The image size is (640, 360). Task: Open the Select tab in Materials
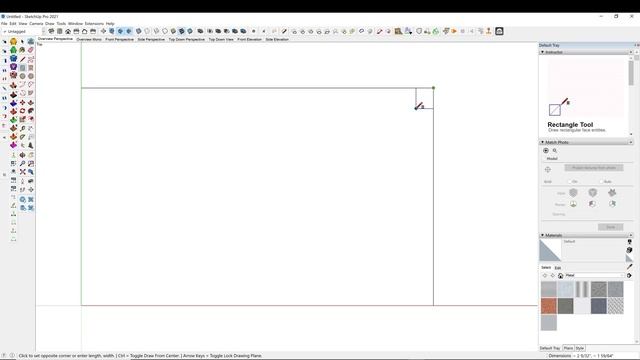pyautogui.click(x=546, y=268)
